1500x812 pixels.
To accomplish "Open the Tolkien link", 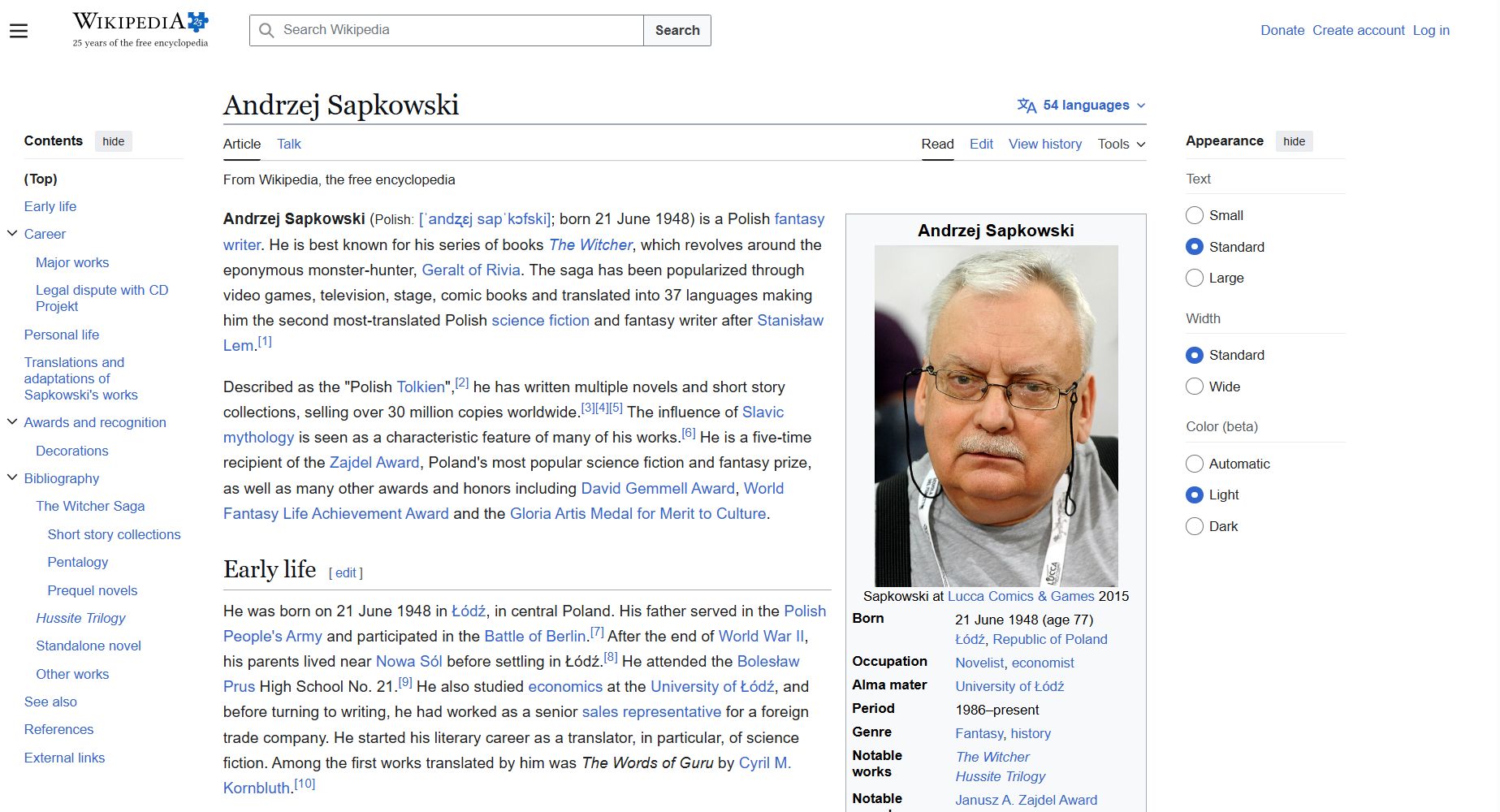I will pyautogui.click(x=421, y=387).
